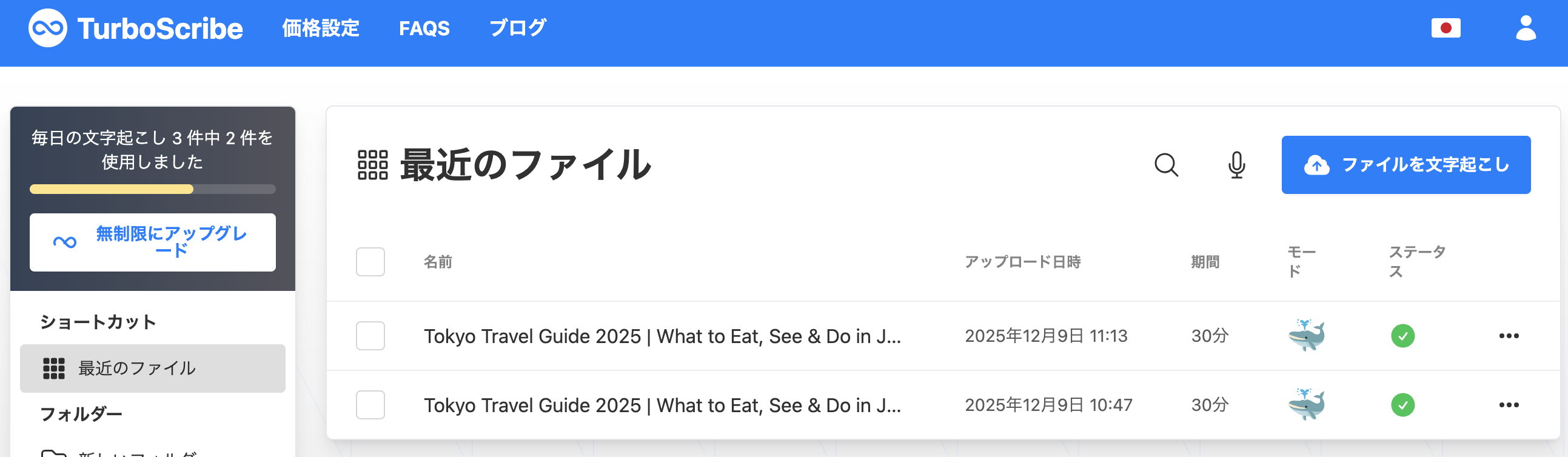This screenshot has height=457, width=1568.
Task: Select the first Tokyo Travel Guide file's checkbox
Action: point(370,335)
